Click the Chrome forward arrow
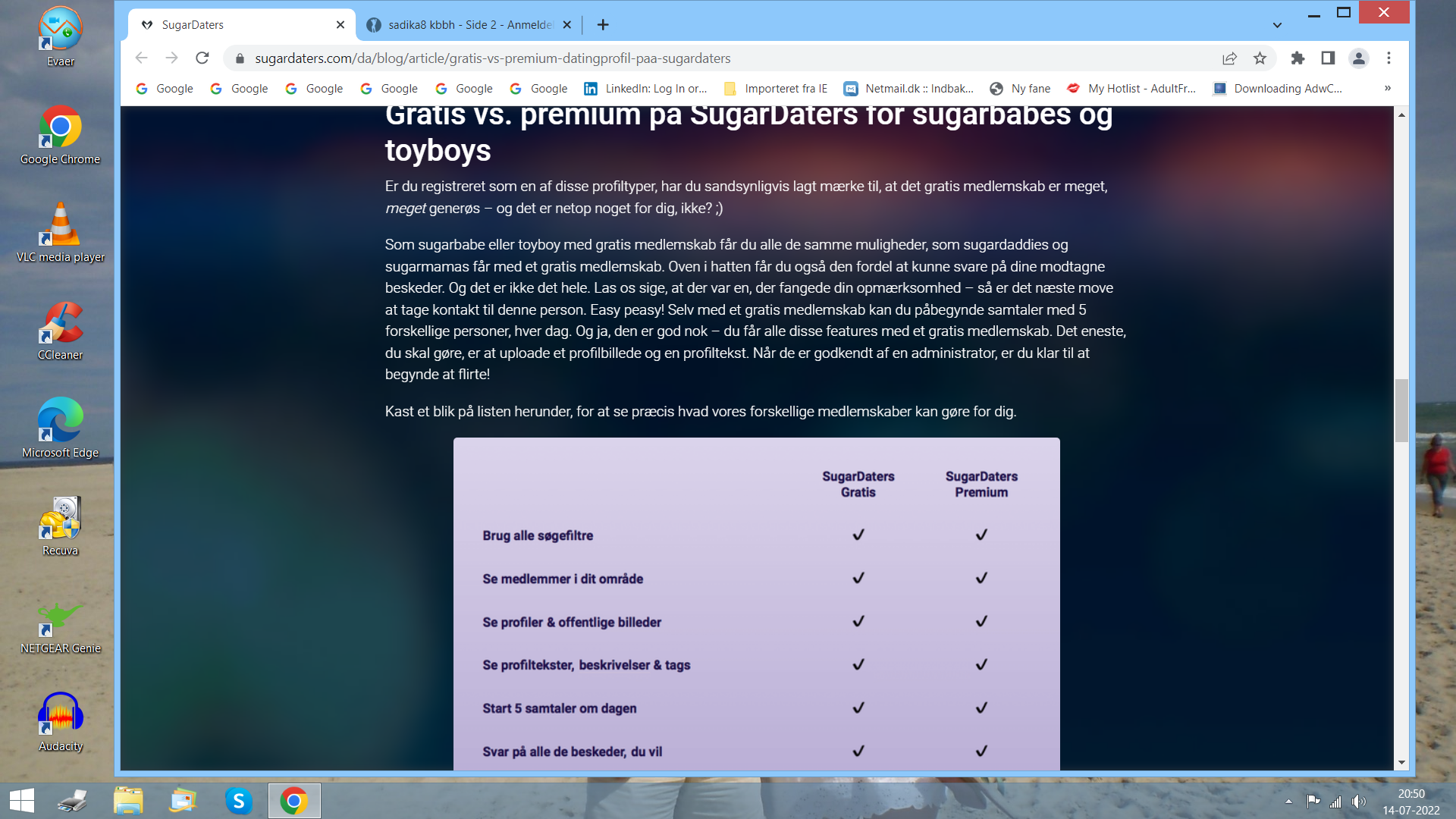This screenshot has height=819, width=1456. (x=172, y=58)
